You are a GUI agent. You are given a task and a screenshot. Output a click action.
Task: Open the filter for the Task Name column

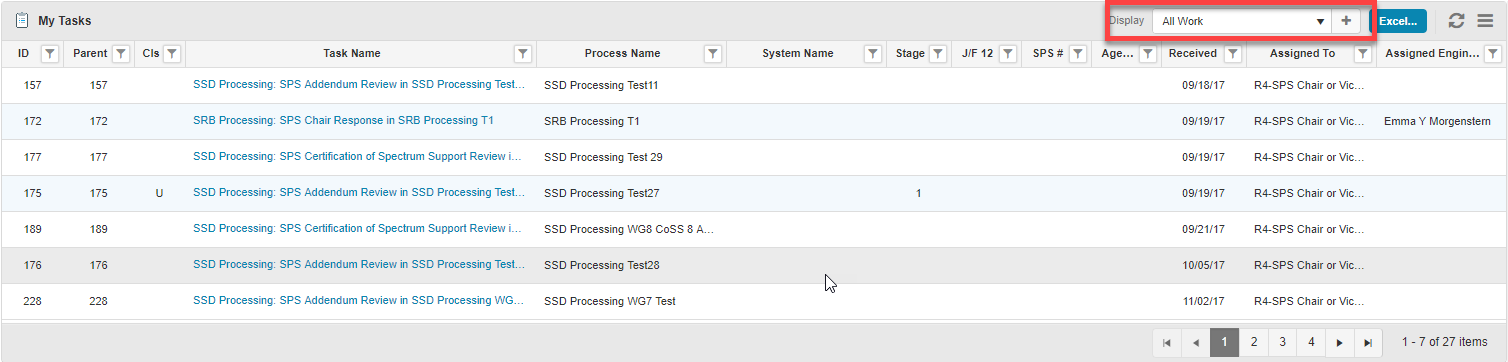[522, 54]
